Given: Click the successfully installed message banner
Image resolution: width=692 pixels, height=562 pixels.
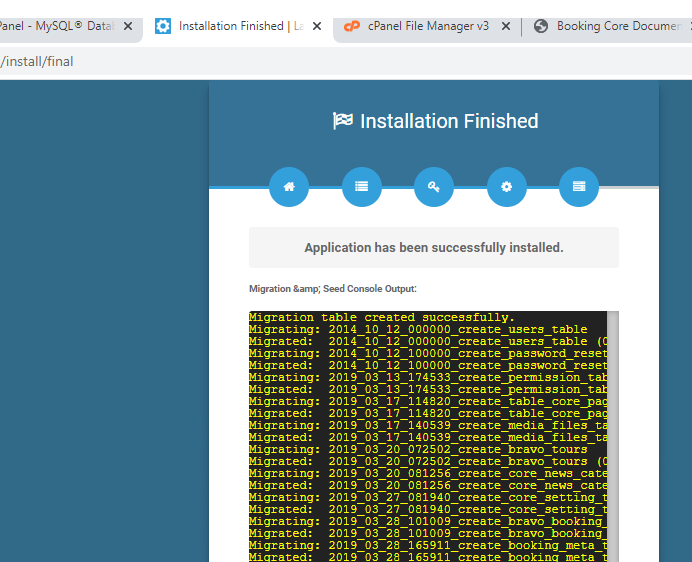Looking at the screenshot, I should pyautogui.click(x=433, y=248).
